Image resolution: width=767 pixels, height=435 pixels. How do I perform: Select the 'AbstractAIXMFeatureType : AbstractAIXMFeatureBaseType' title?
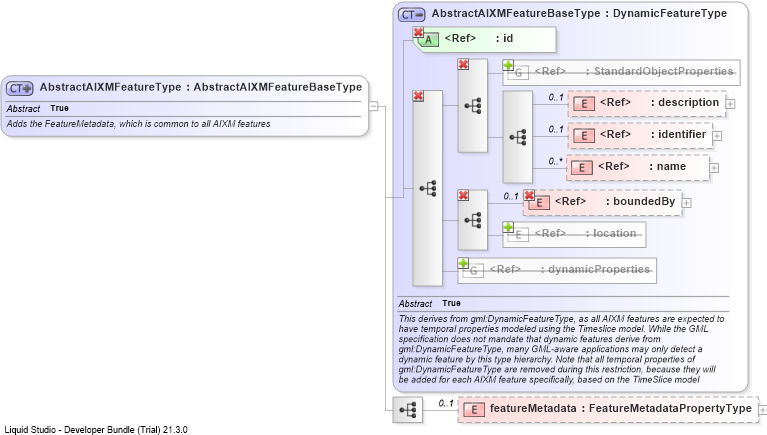(x=201, y=87)
